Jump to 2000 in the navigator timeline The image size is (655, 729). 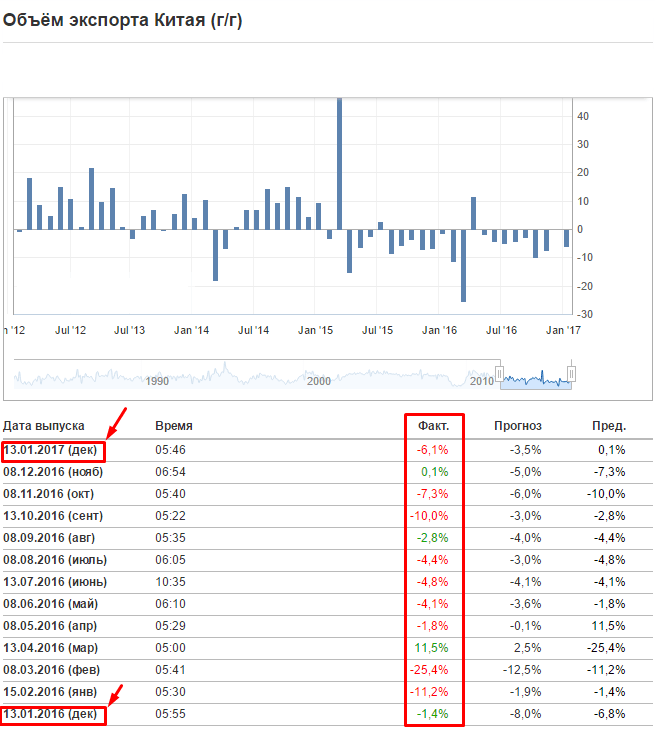point(318,381)
